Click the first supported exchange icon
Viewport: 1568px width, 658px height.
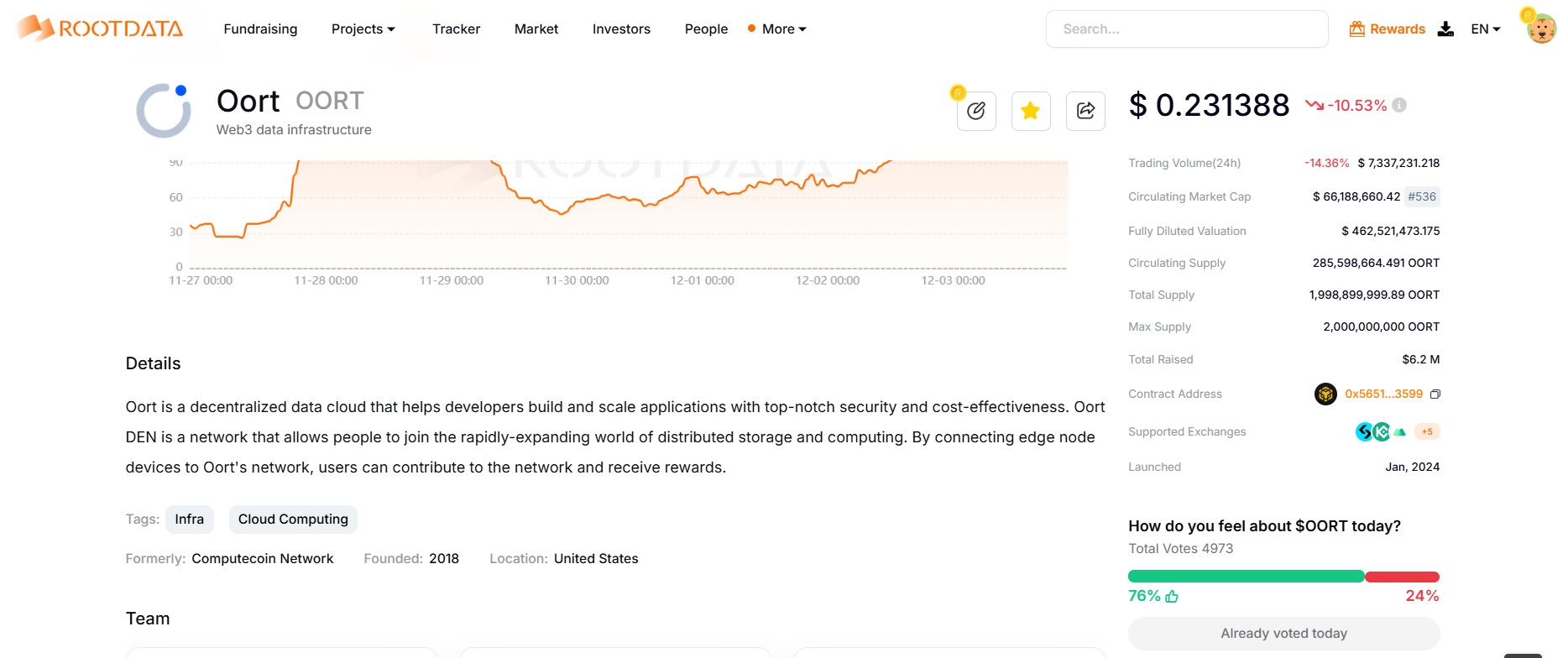point(1365,431)
